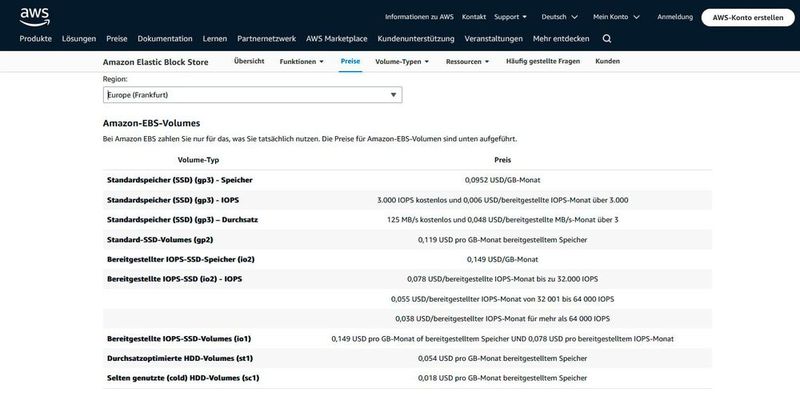
Task: Select Durchsatzoptimierte HDD-Volumes (st1) label
Action: coord(180,359)
